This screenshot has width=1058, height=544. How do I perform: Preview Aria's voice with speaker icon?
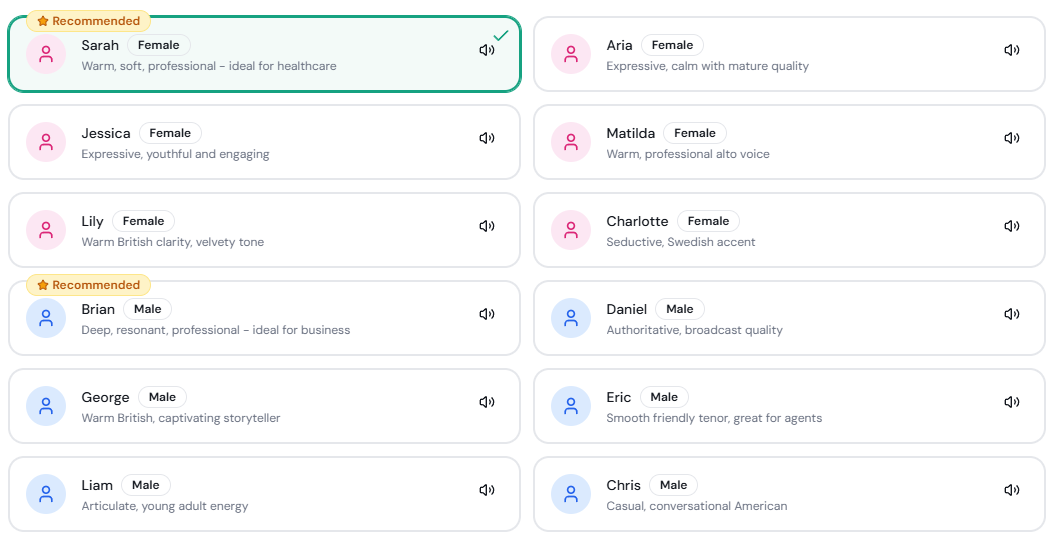(x=1011, y=50)
